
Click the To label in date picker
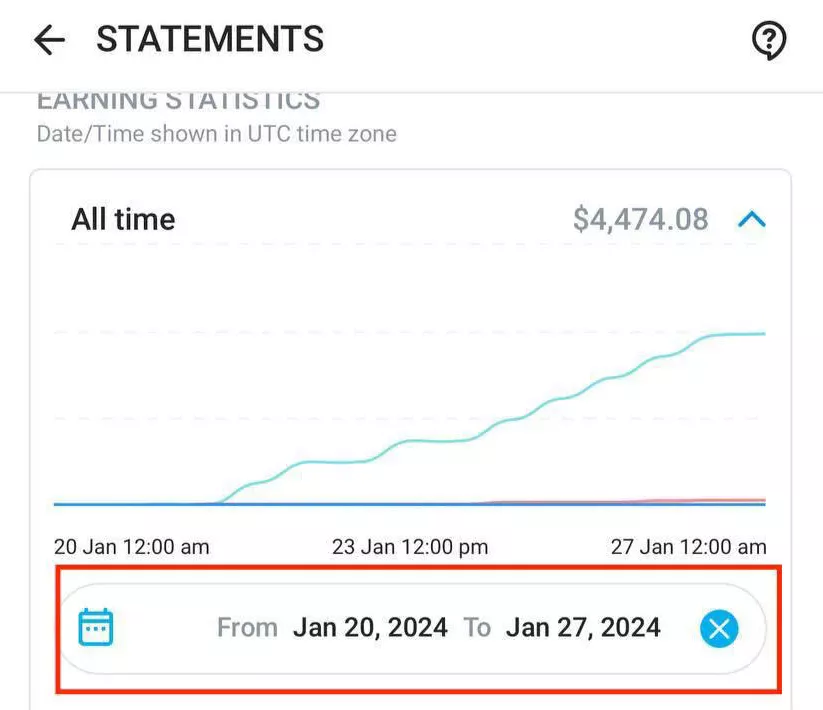pyautogui.click(x=477, y=628)
